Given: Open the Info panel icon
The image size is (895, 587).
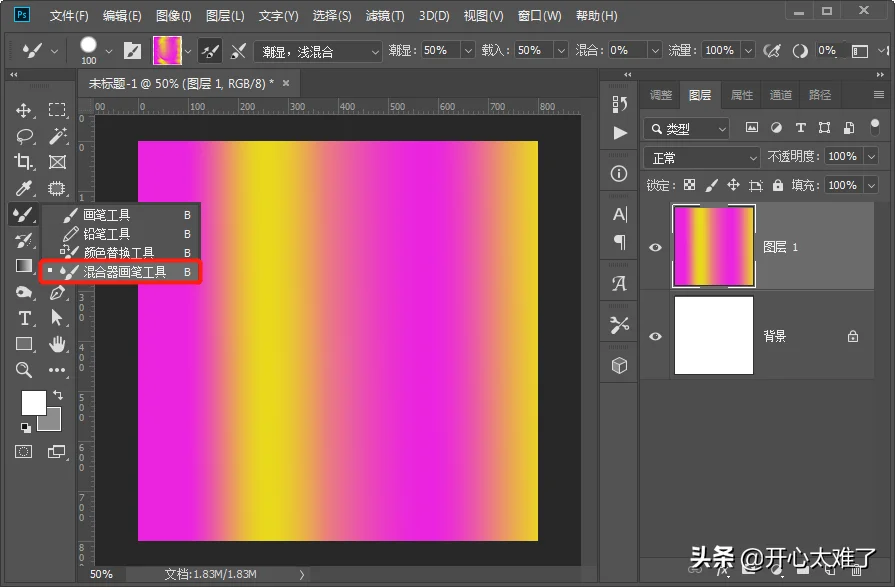Looking at the screenshot, I should pyautogui.click(x=619, y=174).
